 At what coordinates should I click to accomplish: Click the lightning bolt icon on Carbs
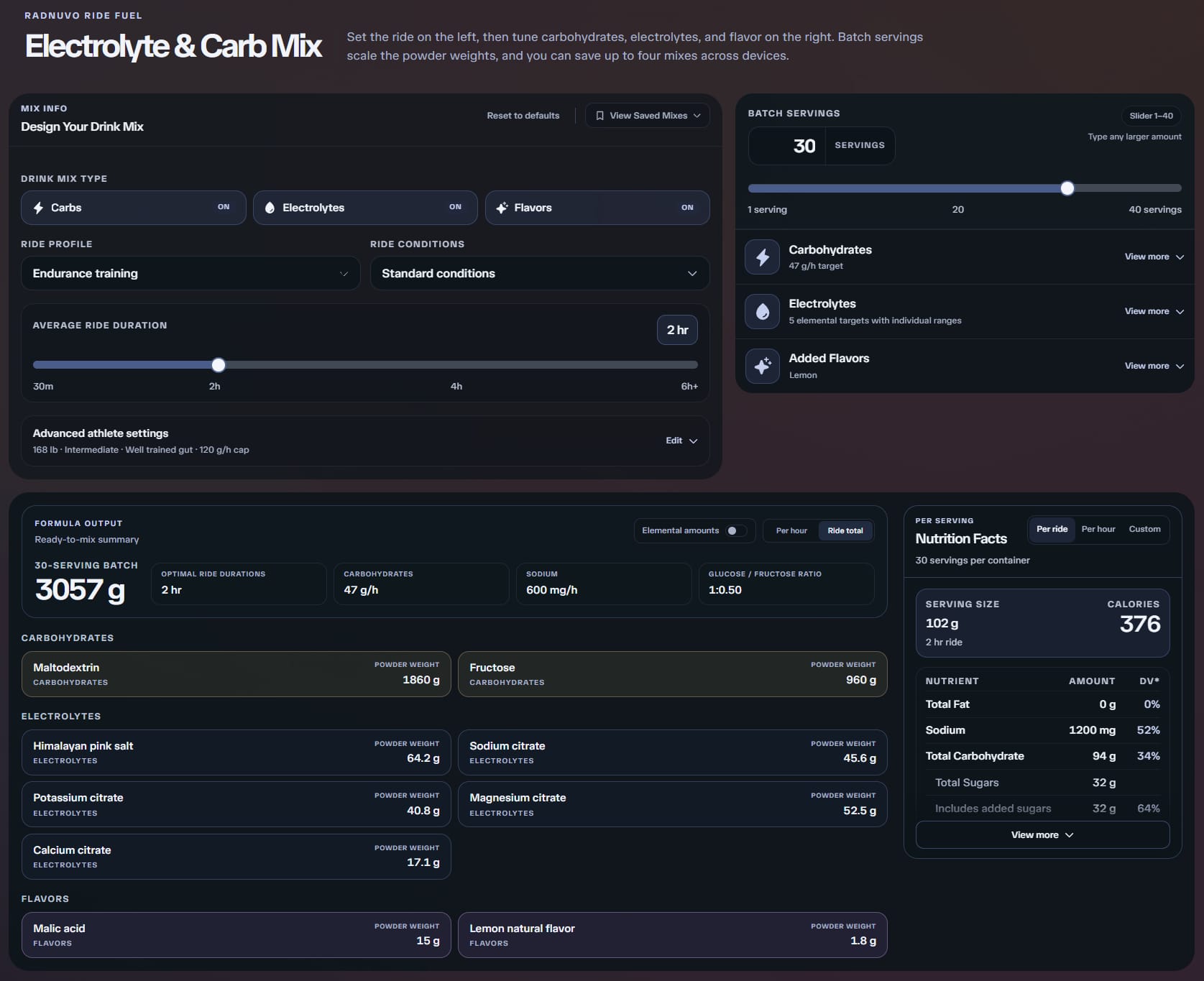tap(38, 208)
